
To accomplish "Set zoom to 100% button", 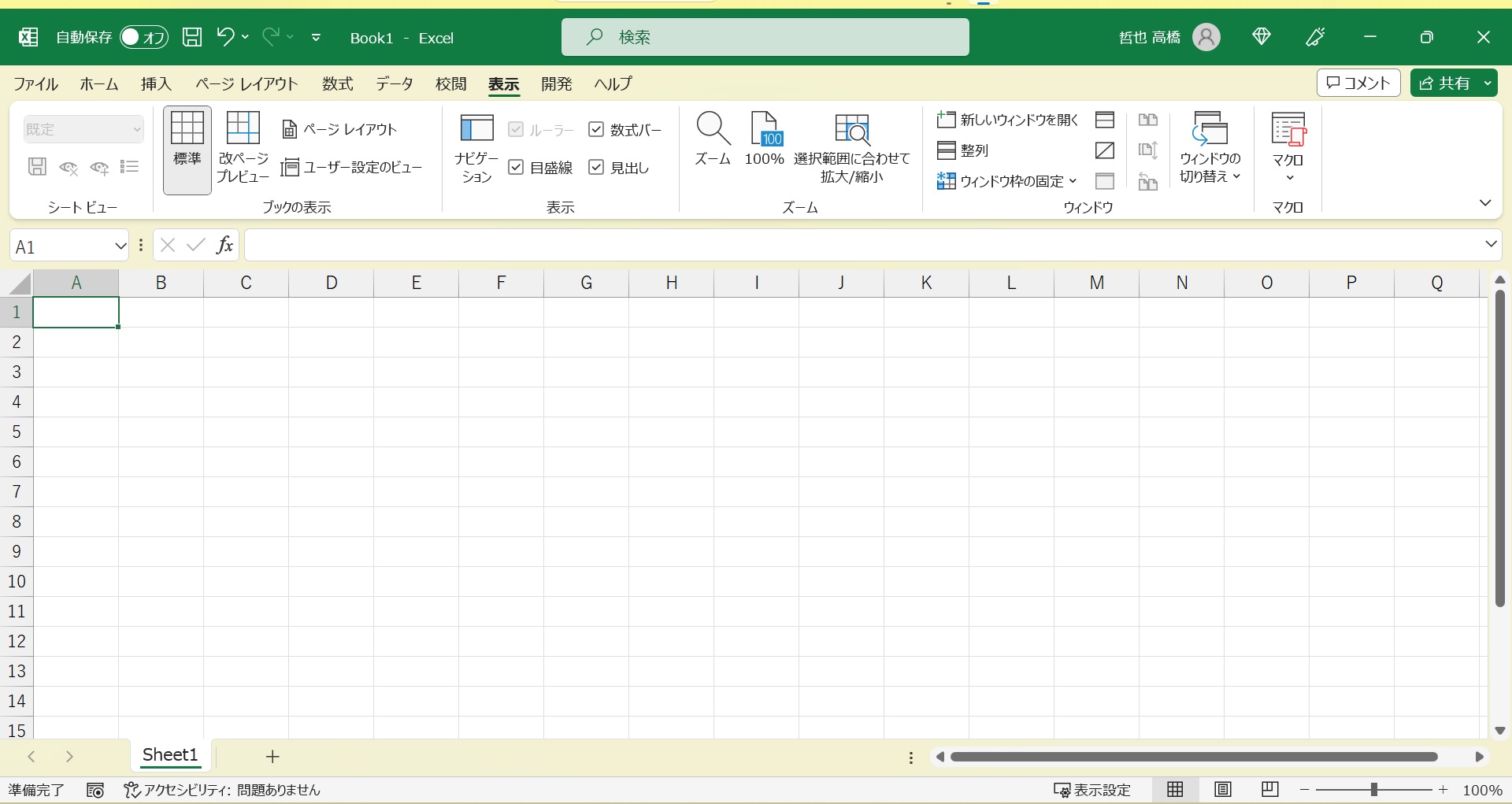I will [x=764, y=139].
